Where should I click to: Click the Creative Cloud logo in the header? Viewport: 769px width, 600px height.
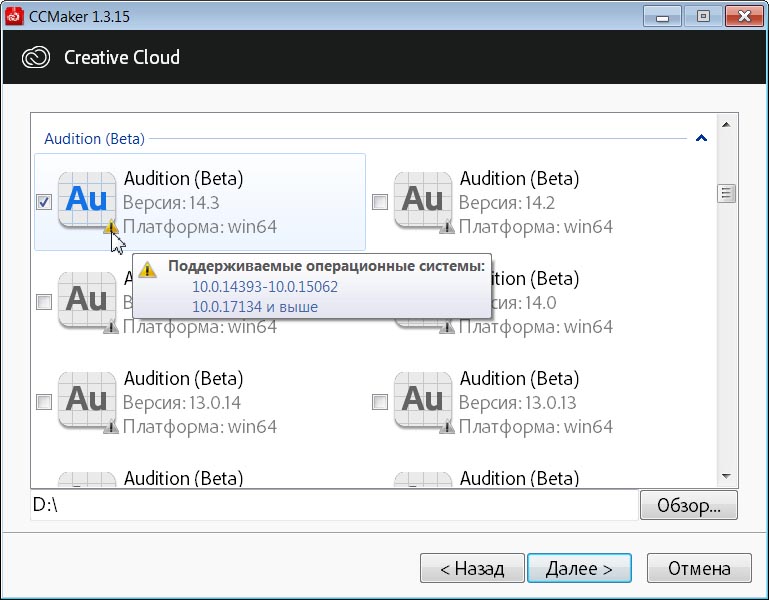pyautogui.click(x=36, y=57)
